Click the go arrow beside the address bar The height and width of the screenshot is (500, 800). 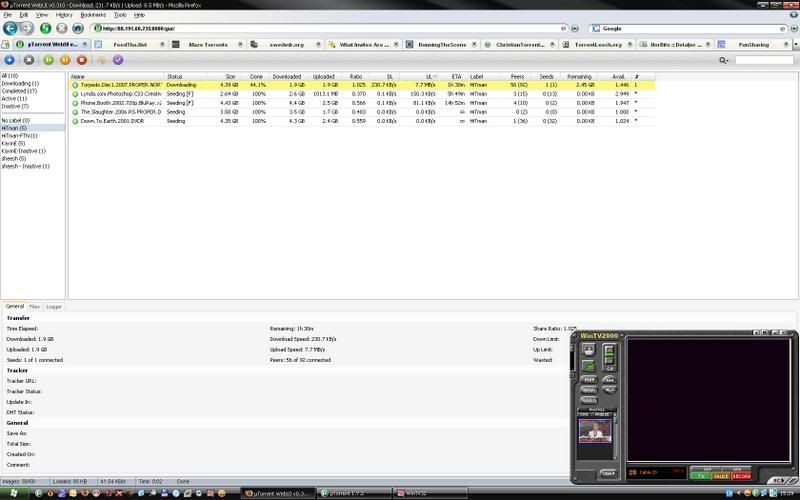point(574,29)
